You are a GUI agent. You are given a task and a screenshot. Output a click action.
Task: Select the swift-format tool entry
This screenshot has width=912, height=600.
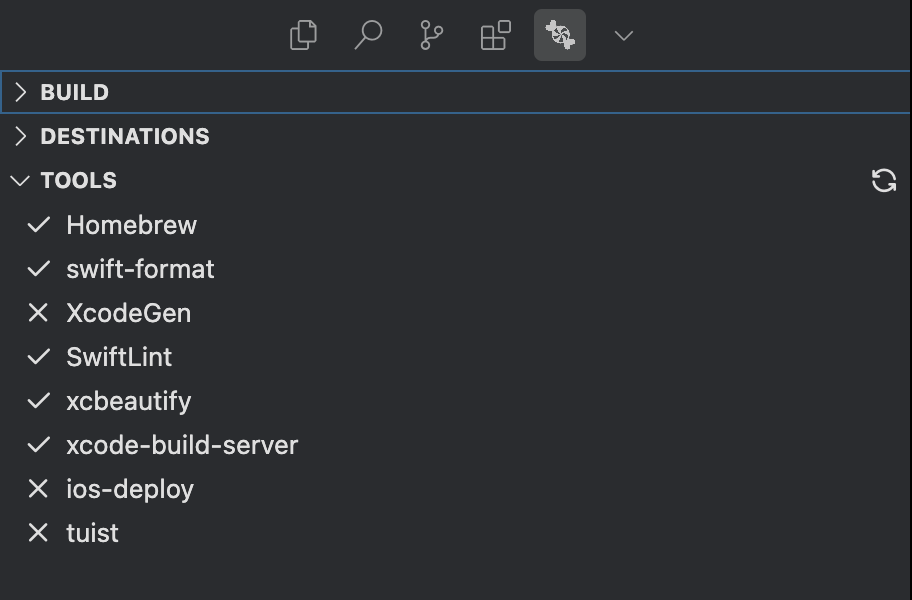tap(140, 269)
